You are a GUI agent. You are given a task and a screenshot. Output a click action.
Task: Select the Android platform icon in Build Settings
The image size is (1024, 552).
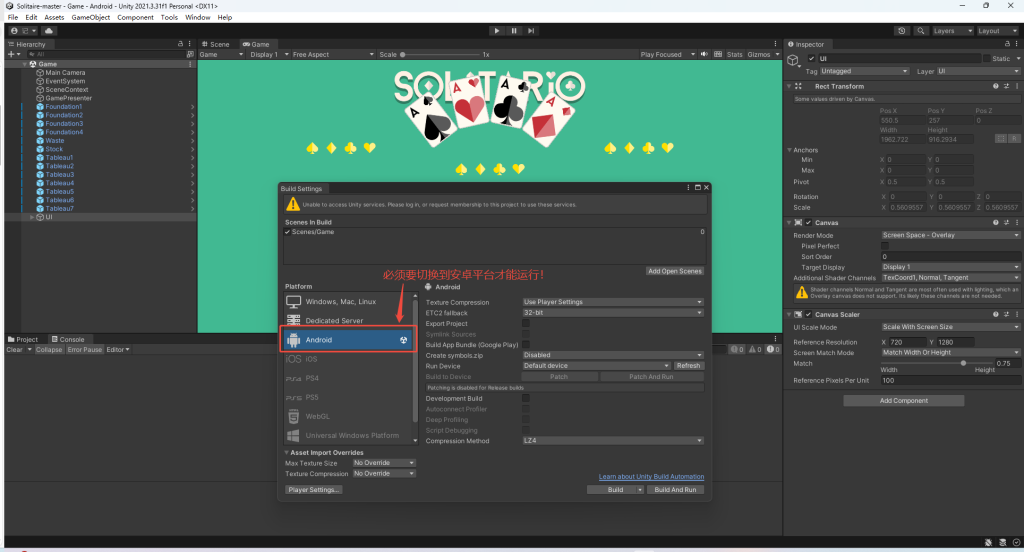click(x=293, y=340)
